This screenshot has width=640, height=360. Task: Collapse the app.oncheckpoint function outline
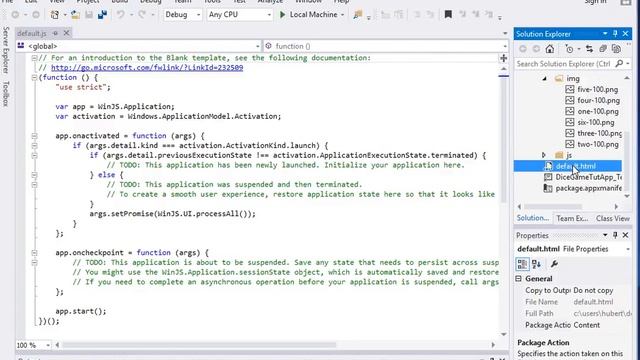point(35,253)
